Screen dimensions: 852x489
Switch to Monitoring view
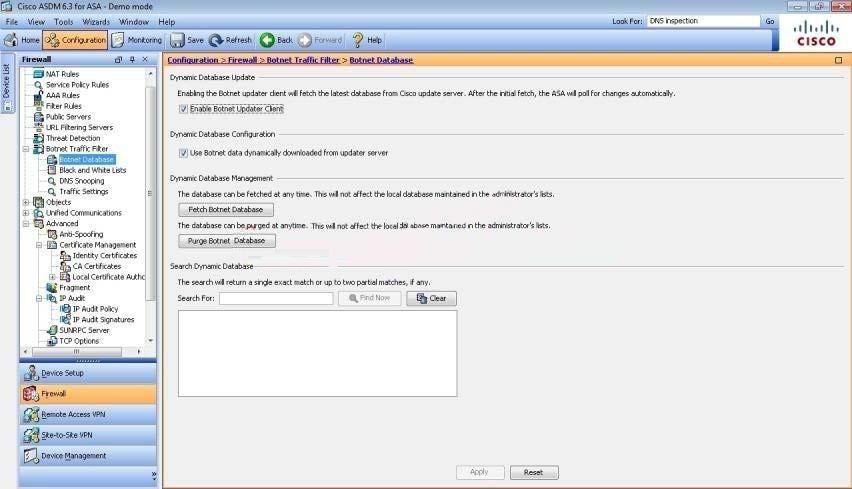[137, 40]
